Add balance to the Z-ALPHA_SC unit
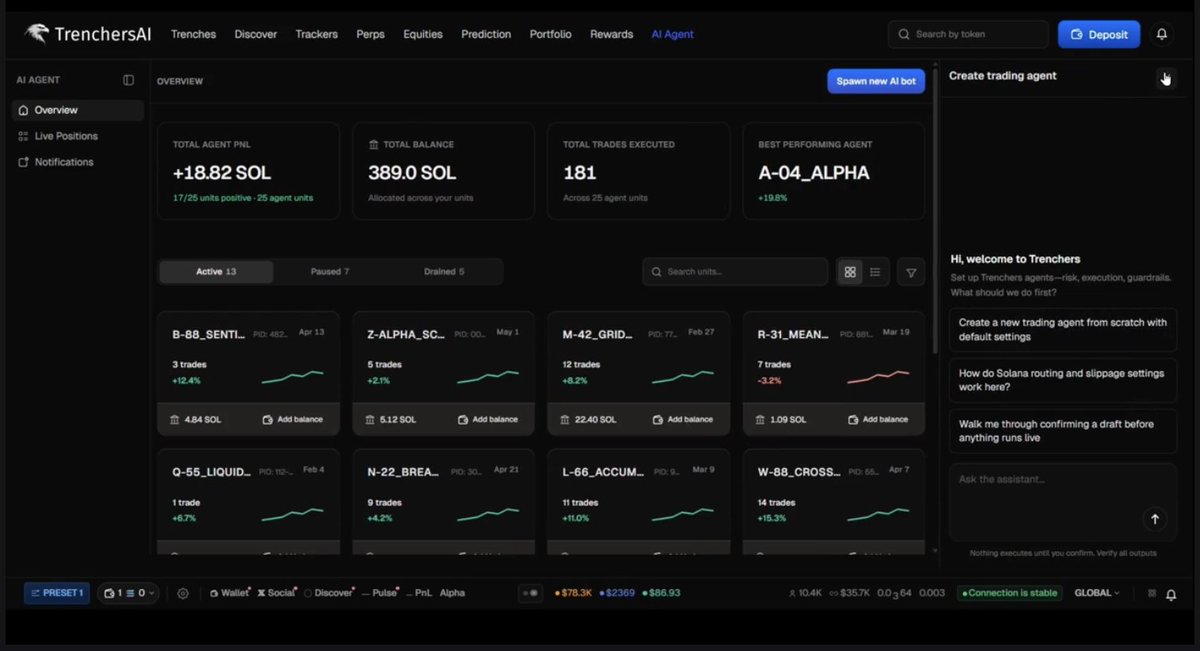1200x651 pixels. [x=488, y=420]
